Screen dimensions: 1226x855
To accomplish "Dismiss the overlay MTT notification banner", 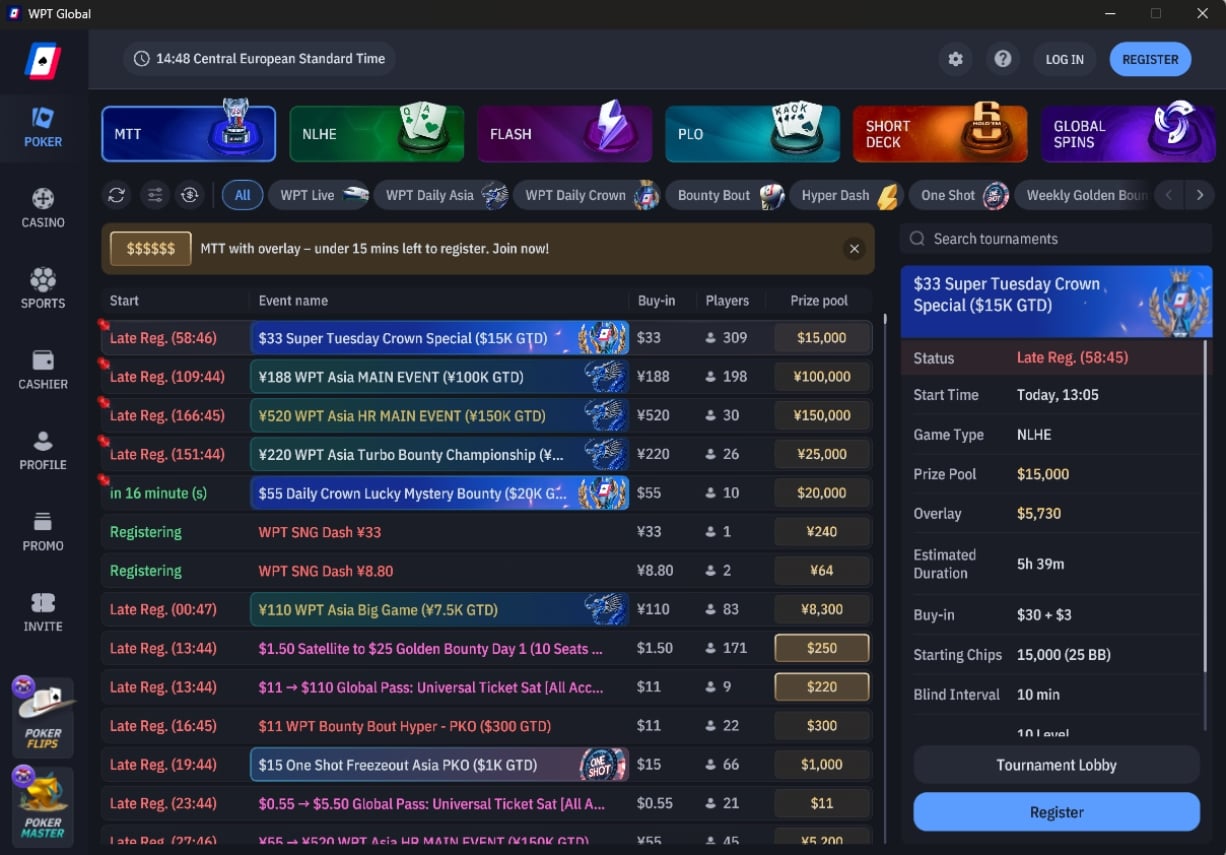I will 854,248.
